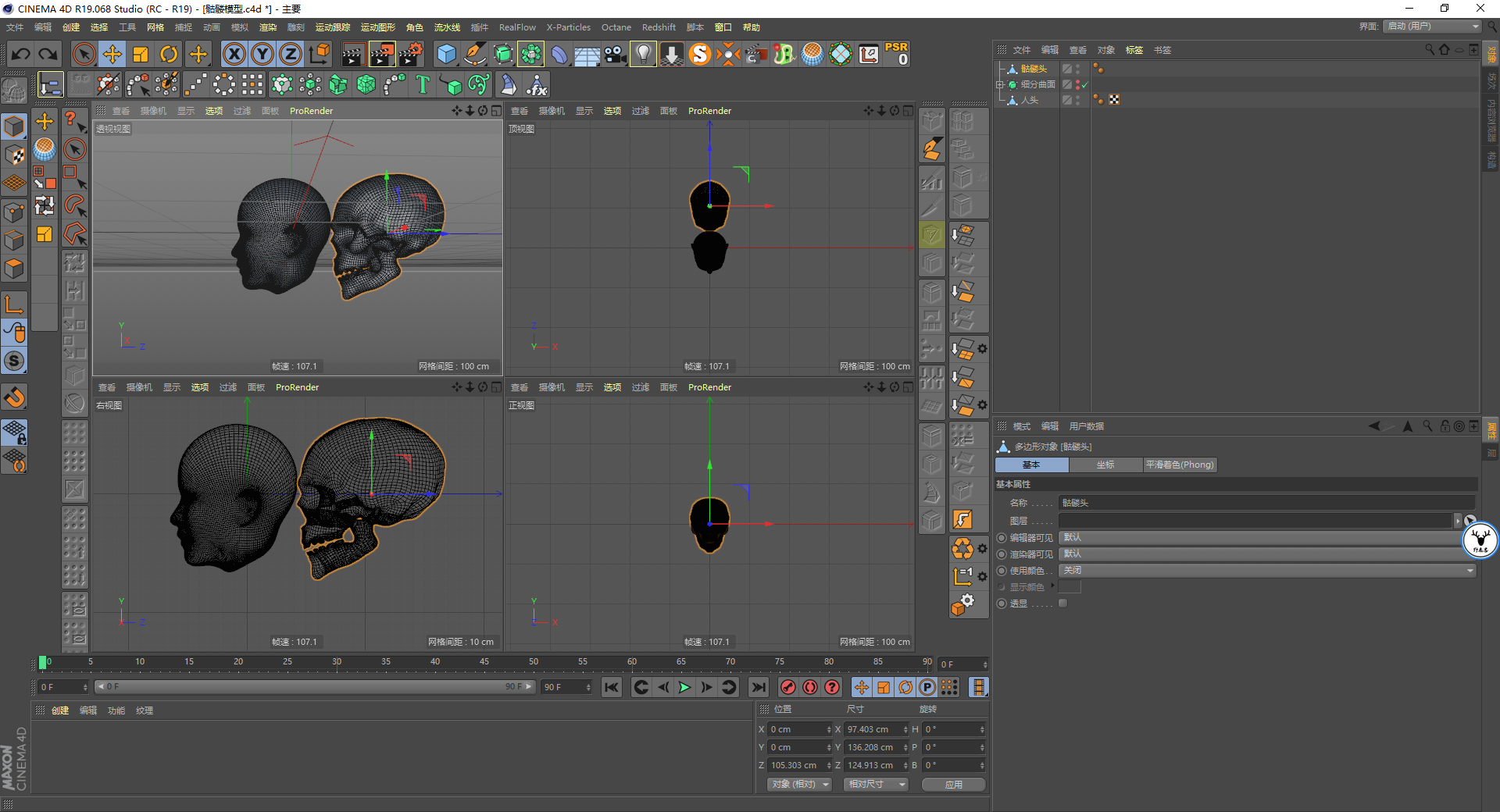1500x812 pixels.
Task: Click the 编辑器可见 animation radio circle
Action: pos(1002,538)
